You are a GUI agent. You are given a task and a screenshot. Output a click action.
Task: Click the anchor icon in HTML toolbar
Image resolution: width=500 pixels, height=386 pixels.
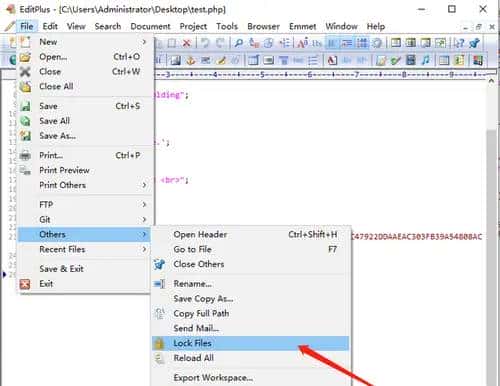click(x=191, y=60)
